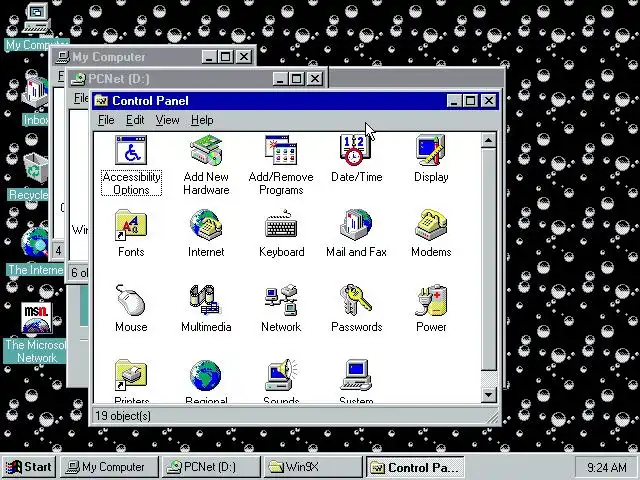Click the scroll up arrow in Control Panel

tap(489, 140)
